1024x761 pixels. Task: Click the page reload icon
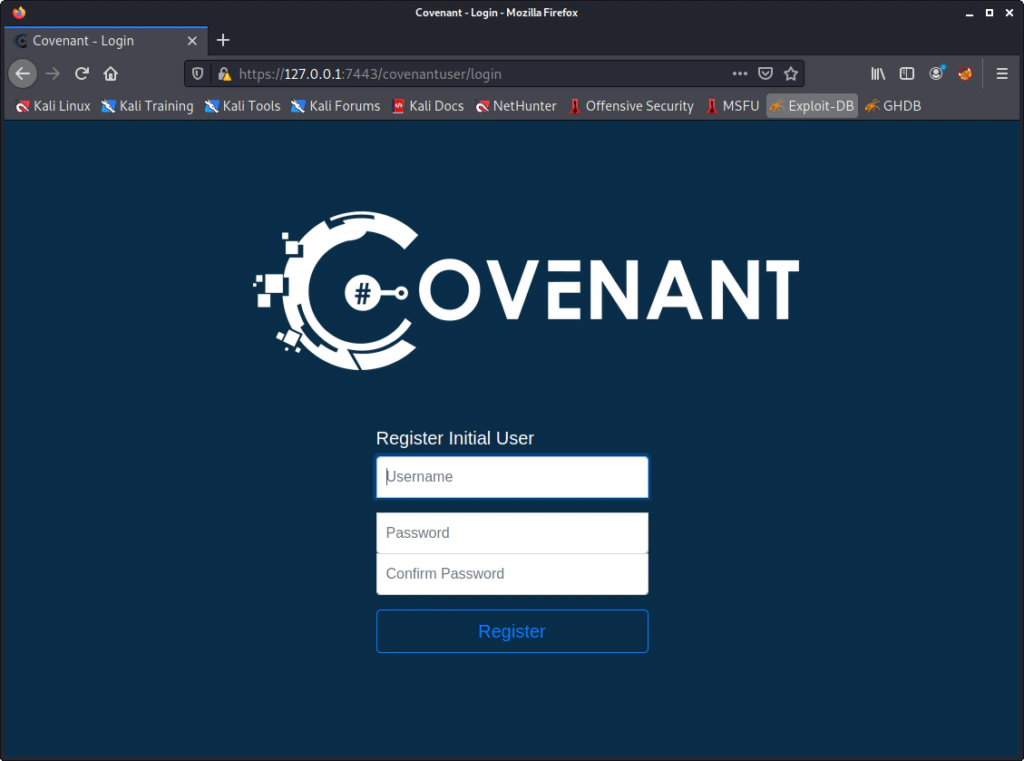pyautogui.click(x=82, y=73)
